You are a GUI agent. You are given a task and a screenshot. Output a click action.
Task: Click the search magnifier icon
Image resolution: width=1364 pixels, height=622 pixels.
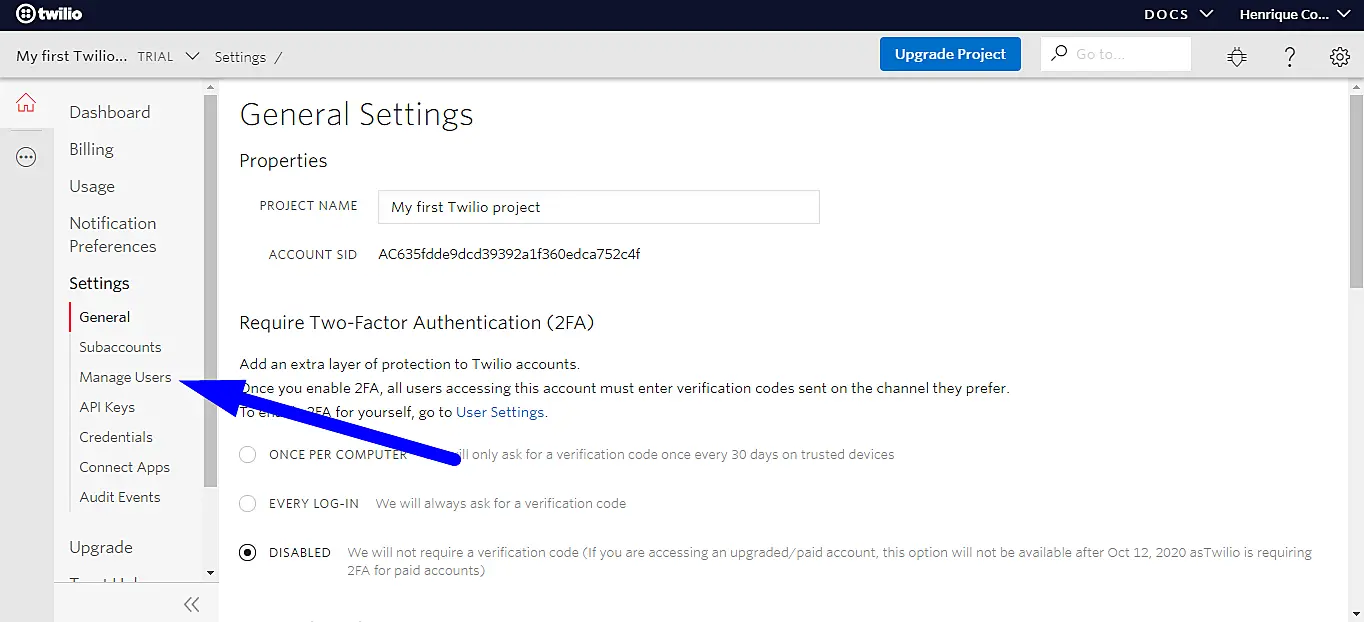click(1059, 53)
